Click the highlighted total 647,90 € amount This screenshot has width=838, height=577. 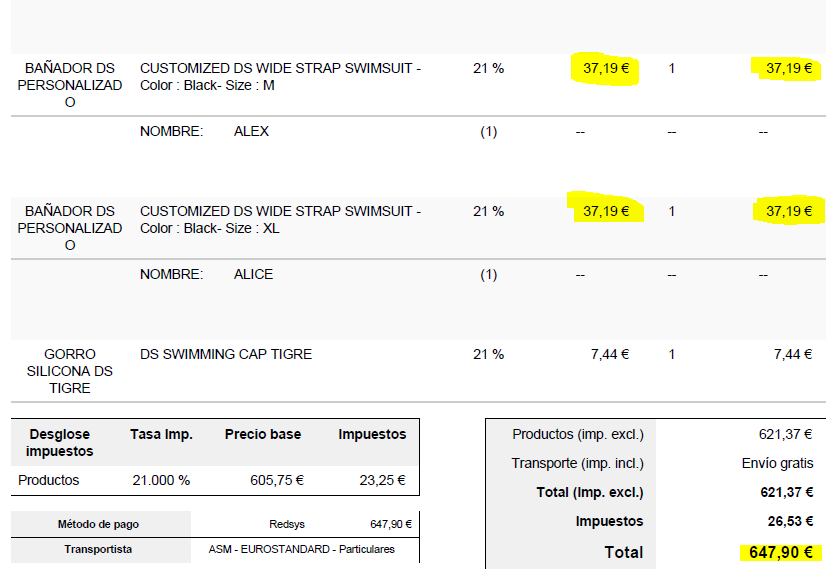pos(780,552)
